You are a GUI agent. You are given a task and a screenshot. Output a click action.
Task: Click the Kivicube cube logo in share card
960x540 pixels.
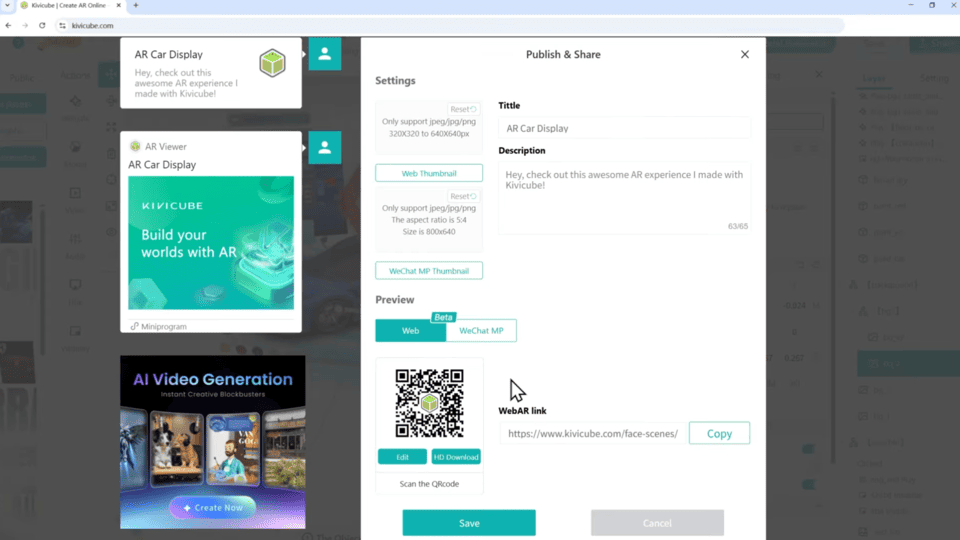click(272, 62)
